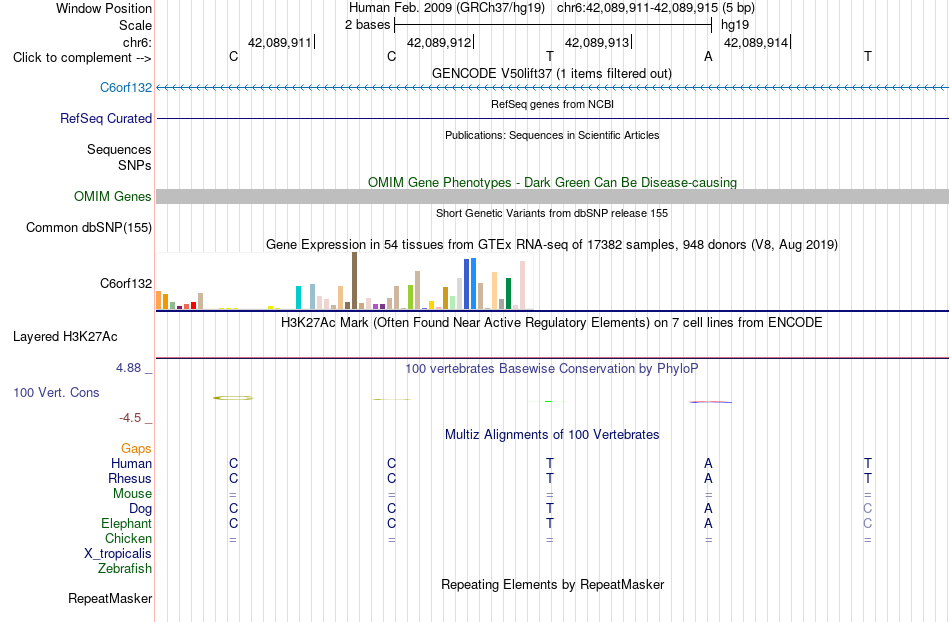Select the Chicken alignment species label
The image size is (950, 622).
tap(128, 538)
